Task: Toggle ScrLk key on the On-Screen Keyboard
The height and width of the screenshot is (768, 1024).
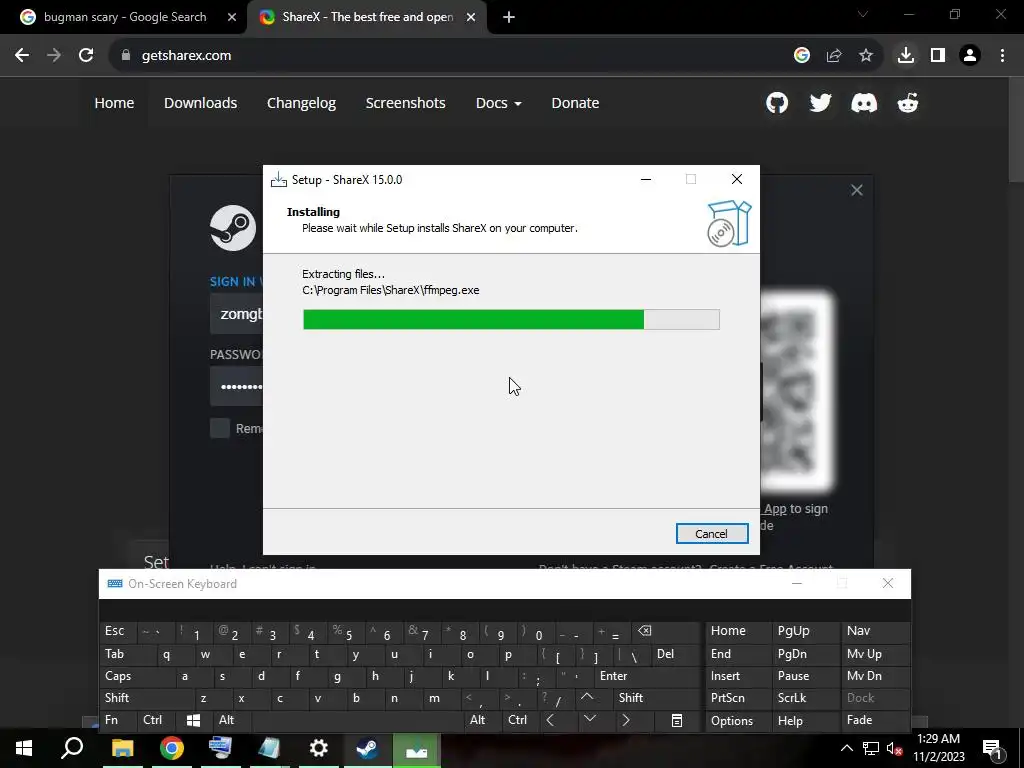Action: tap(805, 697)
